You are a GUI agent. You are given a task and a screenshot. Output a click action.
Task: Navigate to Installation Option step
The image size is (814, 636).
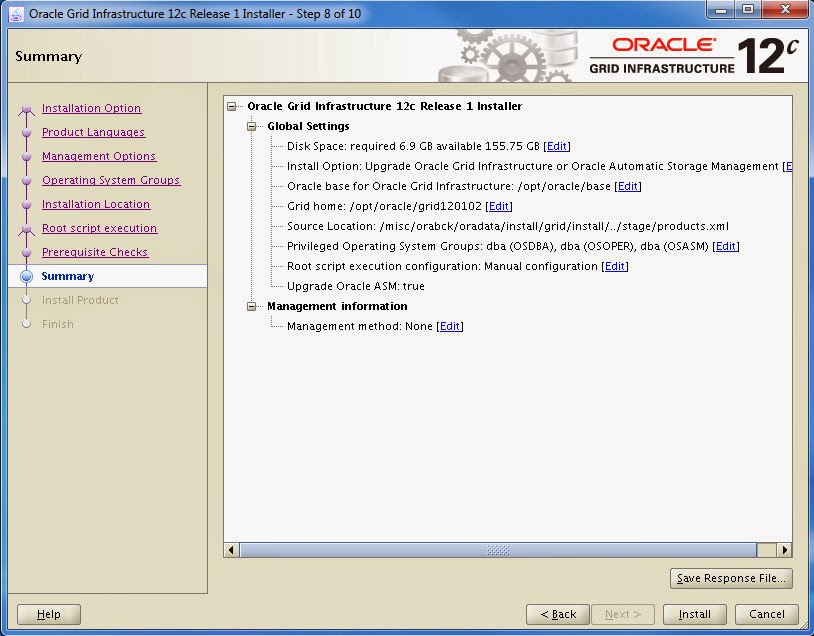point(91,108)
